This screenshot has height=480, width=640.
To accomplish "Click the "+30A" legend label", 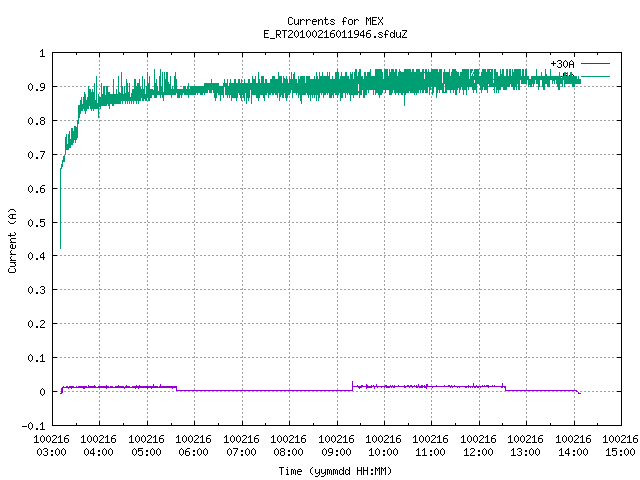I will click(562, 64).
